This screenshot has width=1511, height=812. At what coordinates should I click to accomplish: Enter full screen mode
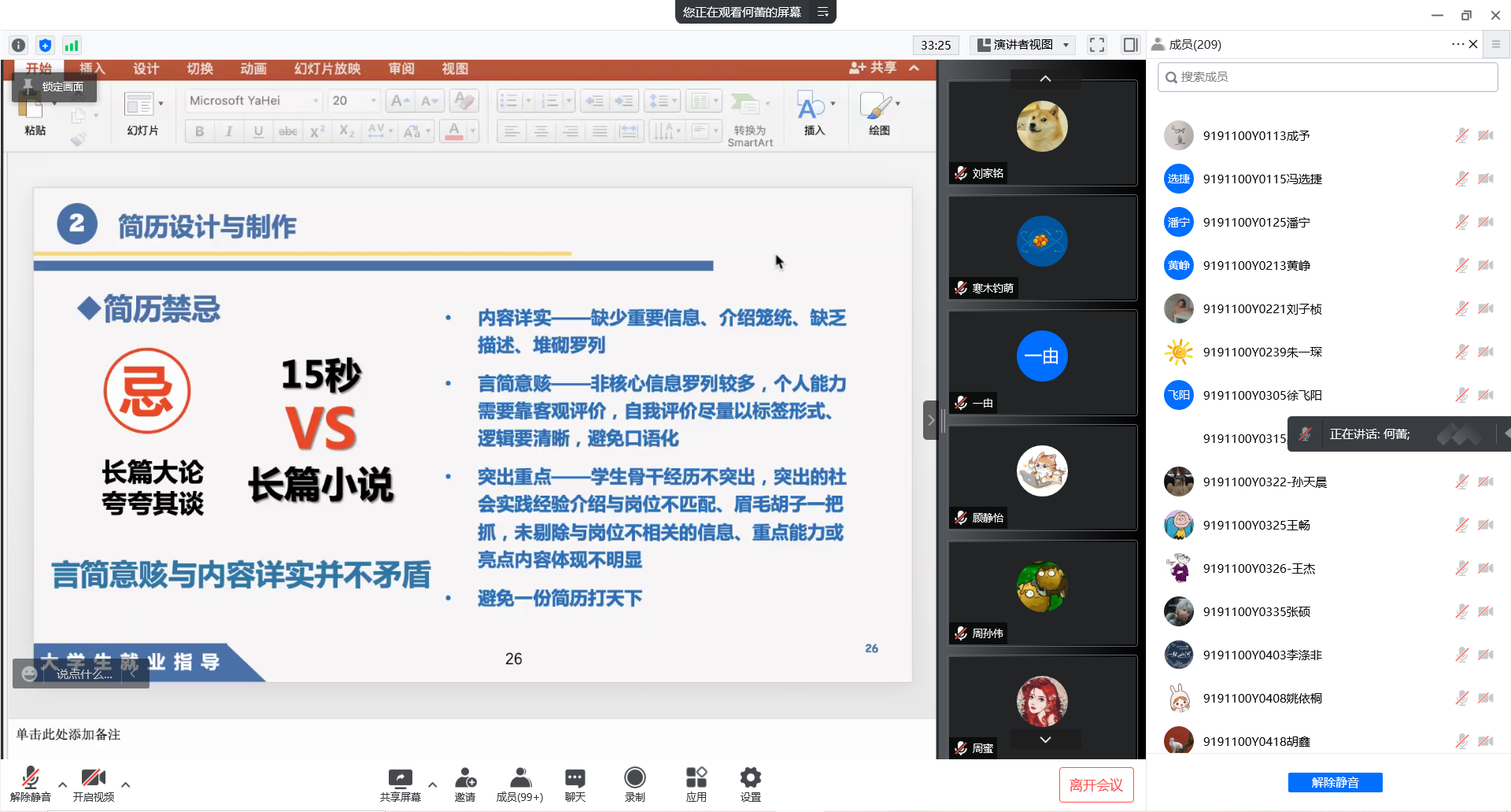coord(1096,45)
